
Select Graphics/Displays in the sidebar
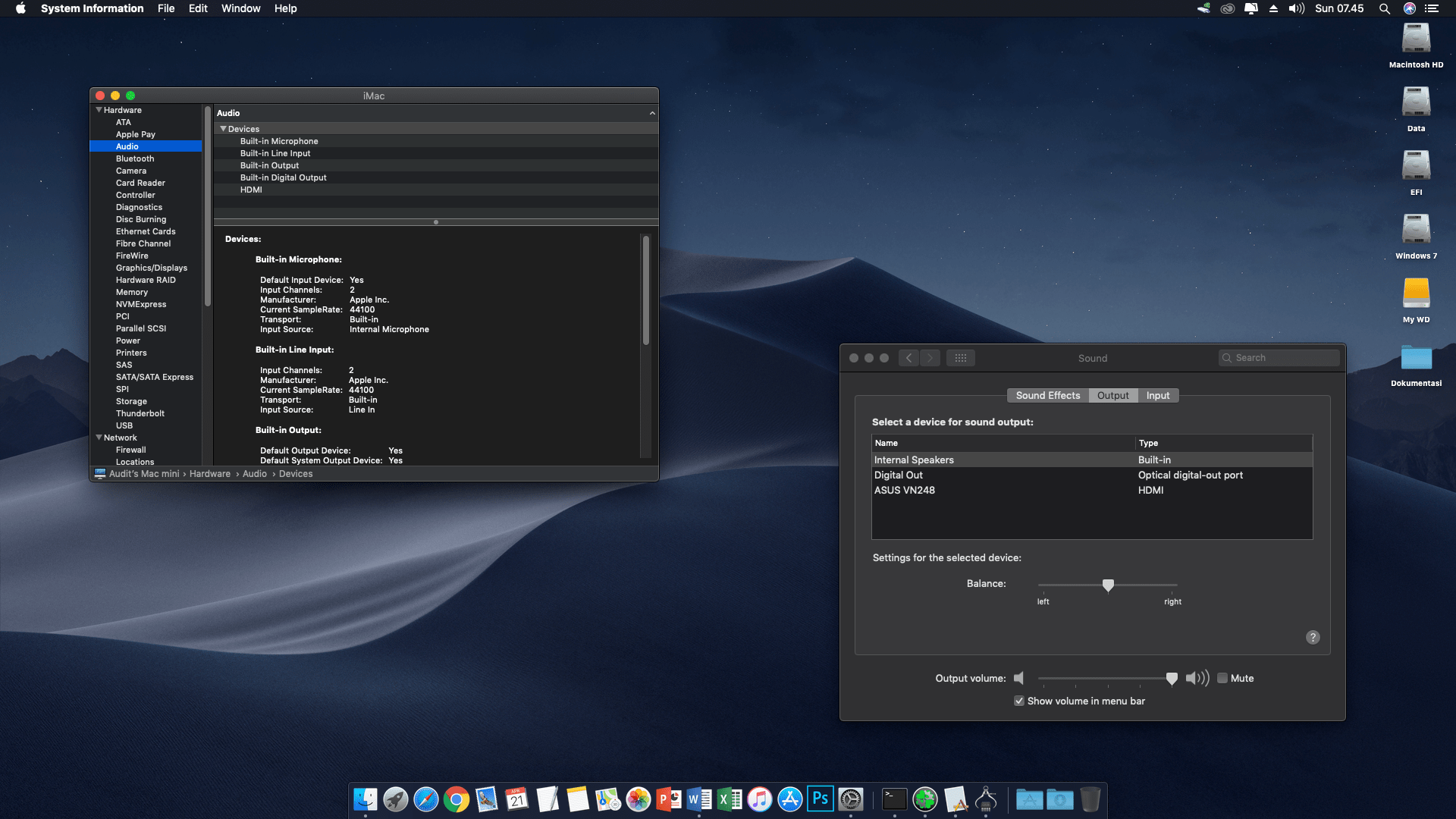pos(146,268)
